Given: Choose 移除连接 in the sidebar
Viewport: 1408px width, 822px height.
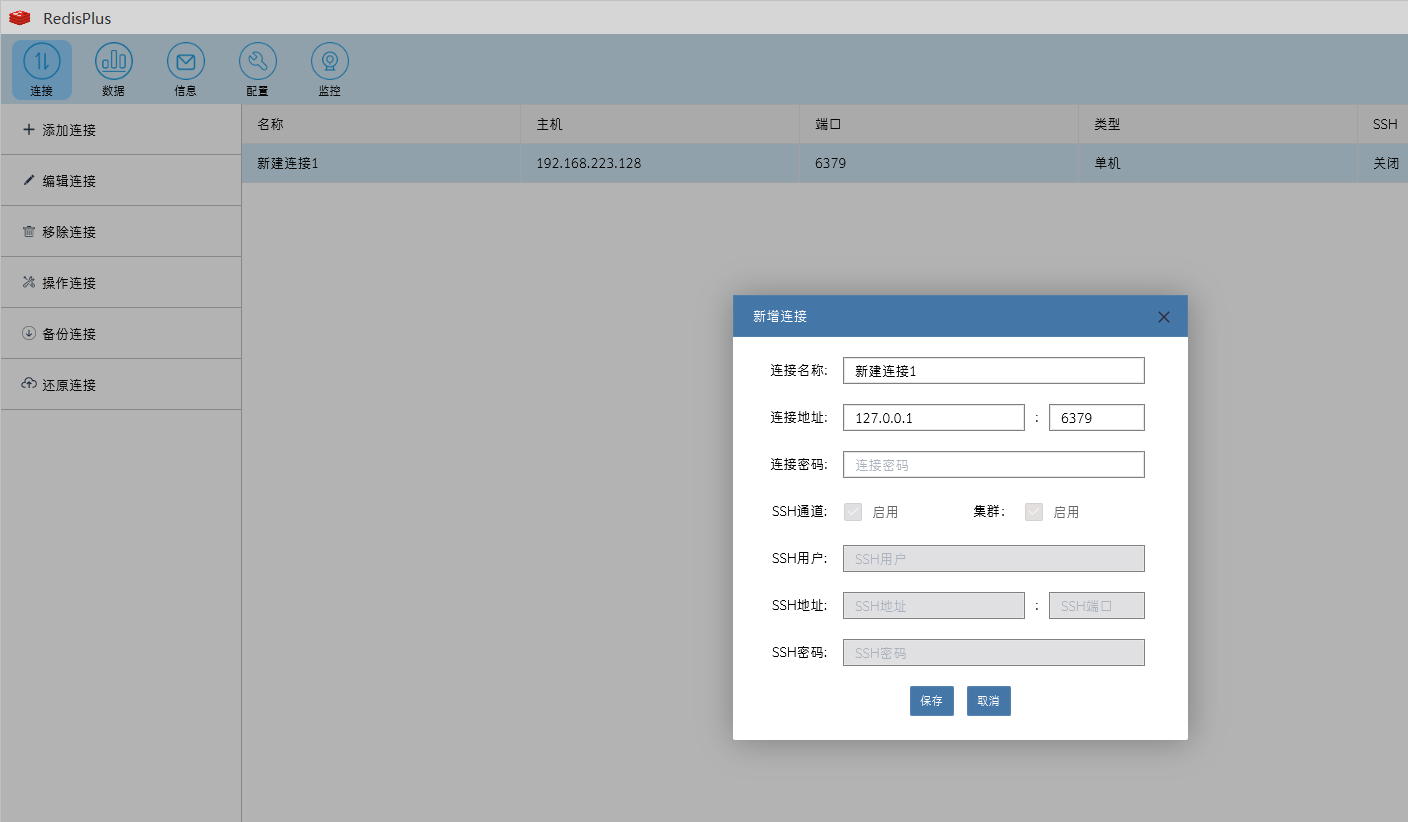Looking at the screenshot, I should [121, 232].
